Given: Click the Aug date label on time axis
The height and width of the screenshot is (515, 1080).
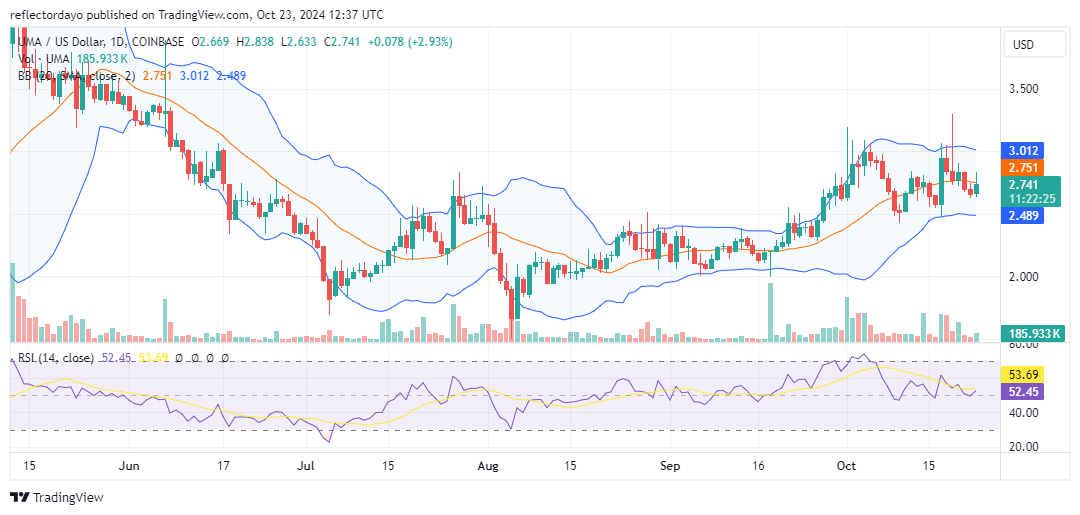Looking at the screenshot, I should [488, 466].
